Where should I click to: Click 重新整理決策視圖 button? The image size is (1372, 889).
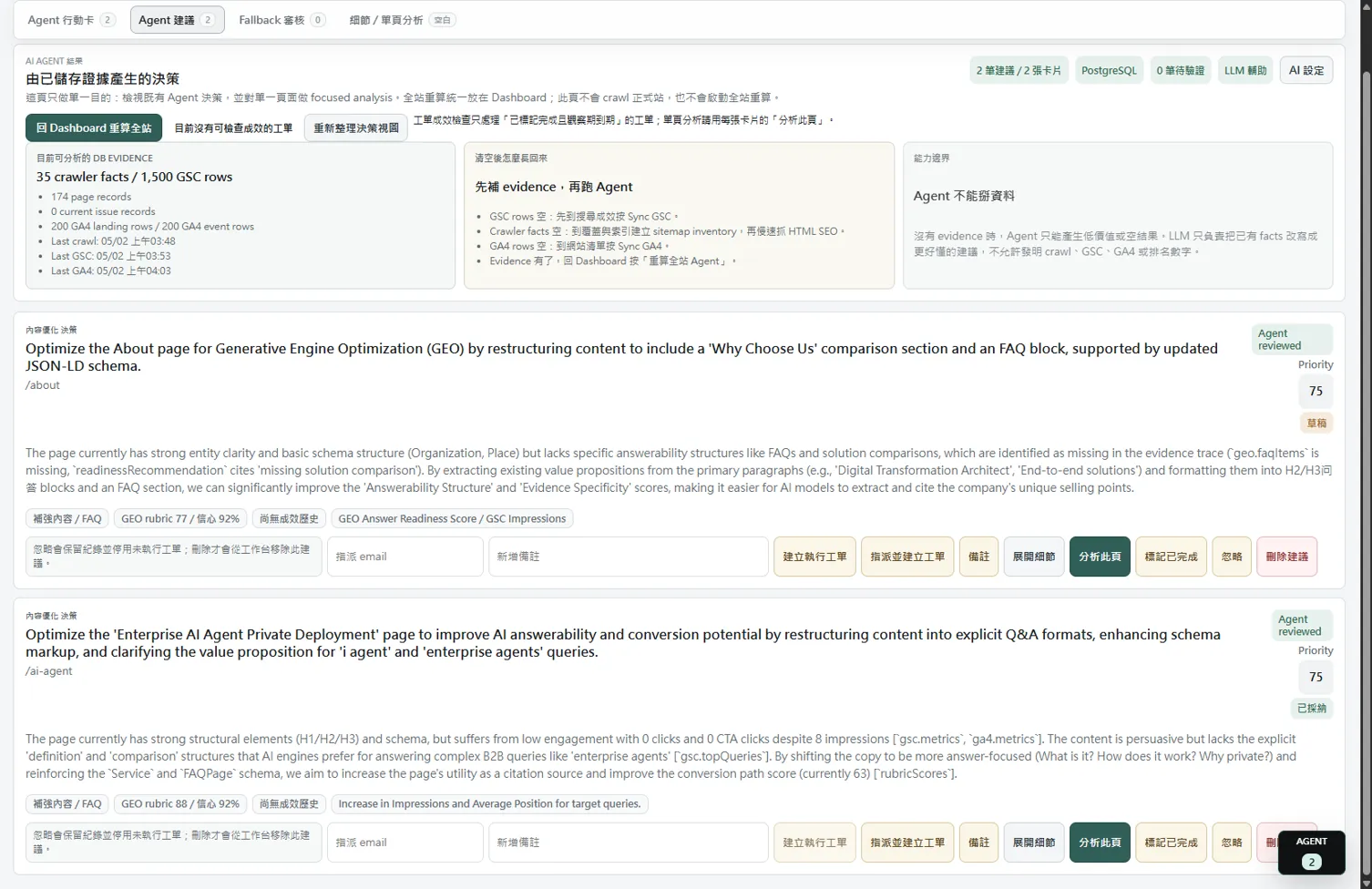tap(356, 128)
